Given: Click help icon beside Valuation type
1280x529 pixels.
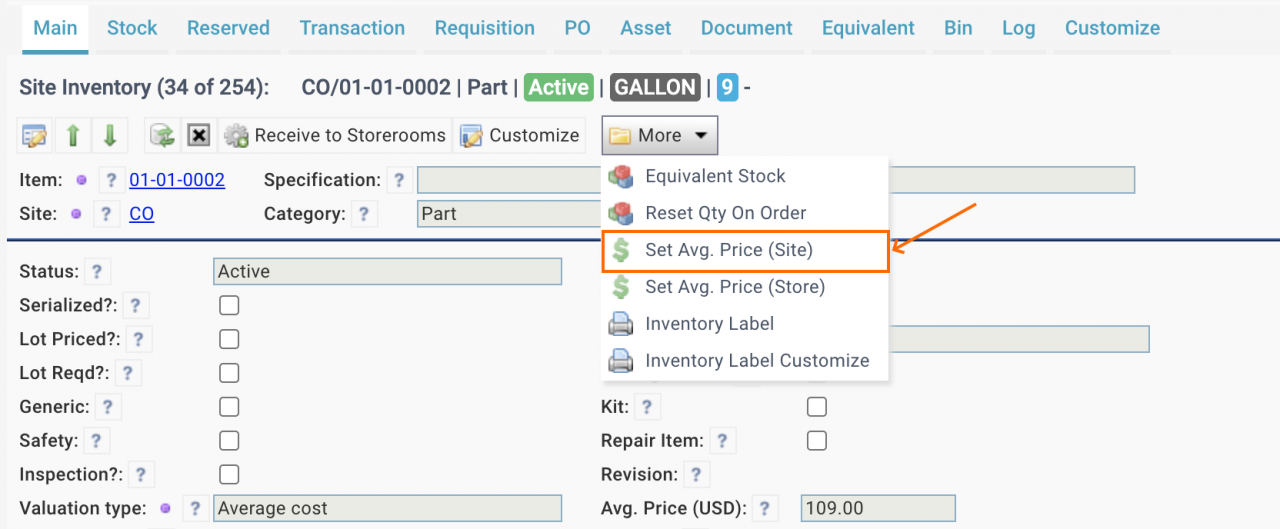Looking at the screenshot, I should pyautogui.click(x=196, y=508).
